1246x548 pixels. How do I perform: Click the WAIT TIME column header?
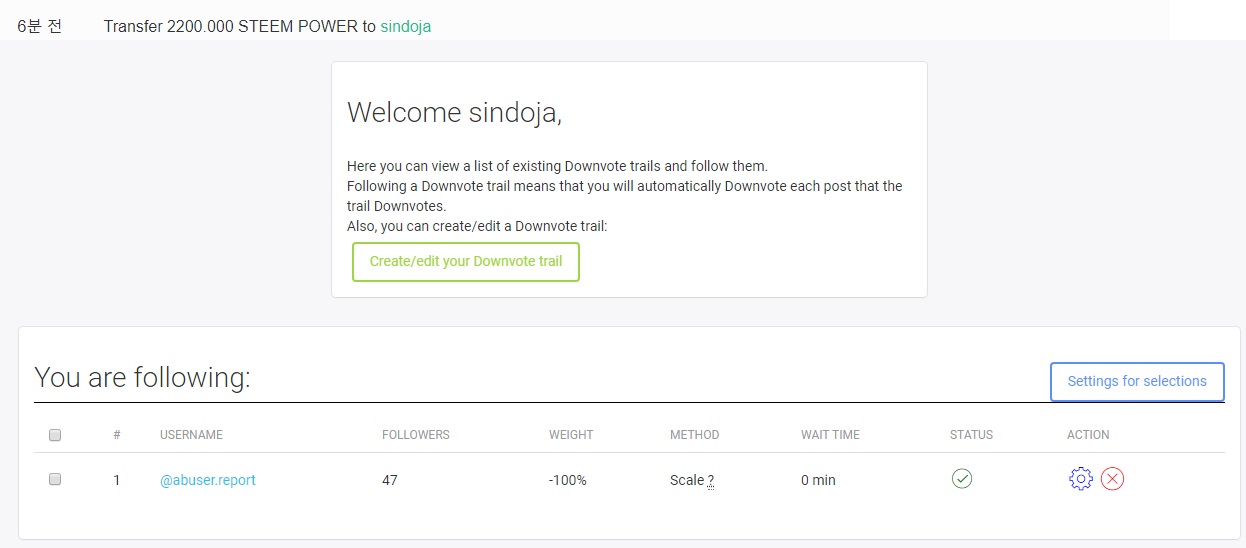(830, 435)
